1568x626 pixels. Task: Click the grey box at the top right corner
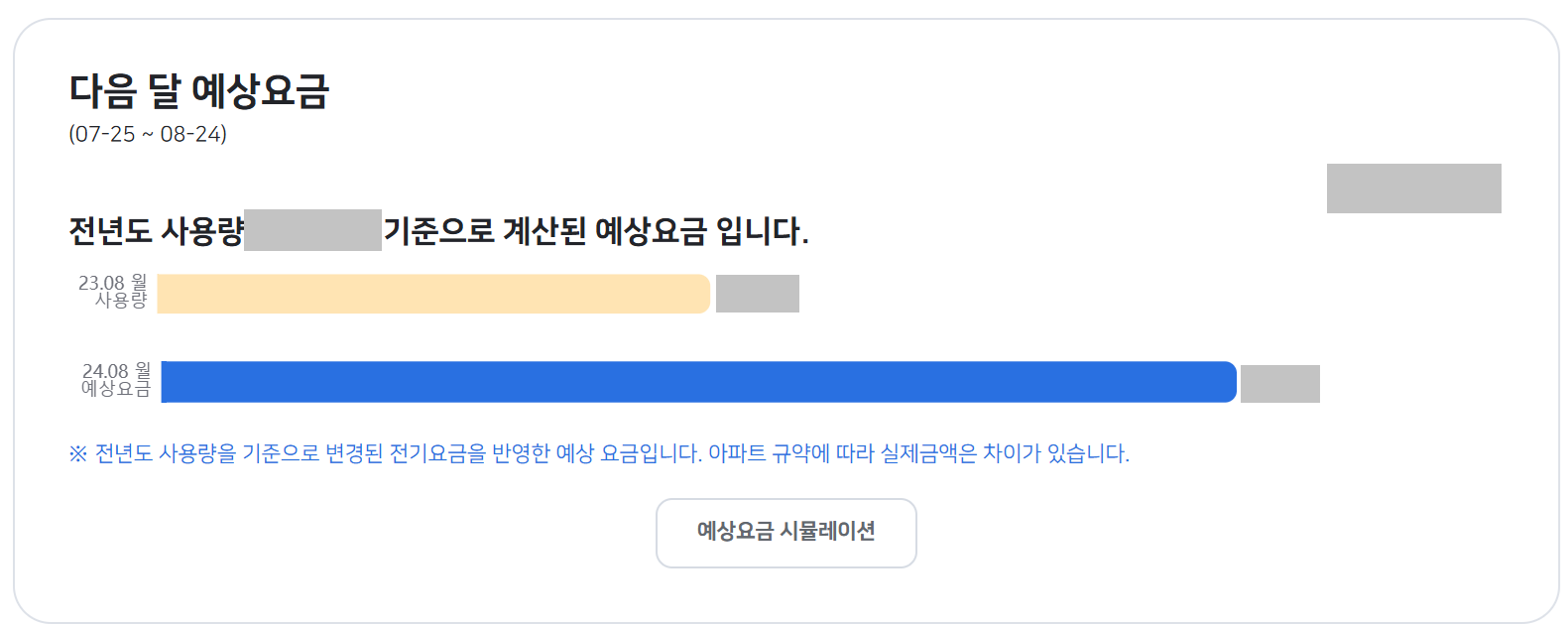1412,188
